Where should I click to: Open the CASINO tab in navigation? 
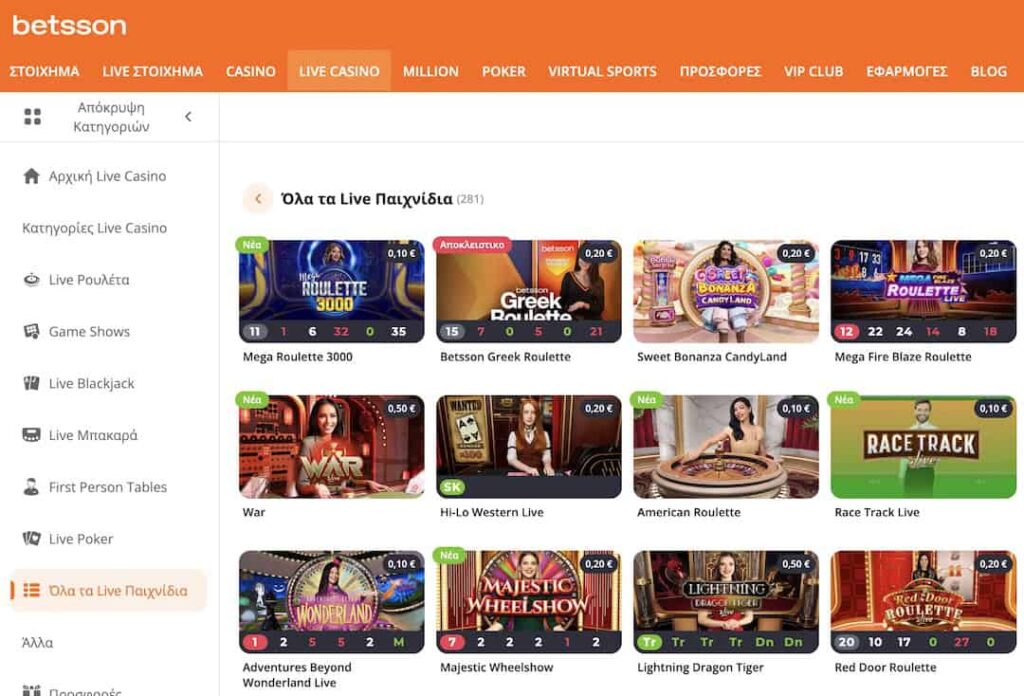(x=250, y=71)
